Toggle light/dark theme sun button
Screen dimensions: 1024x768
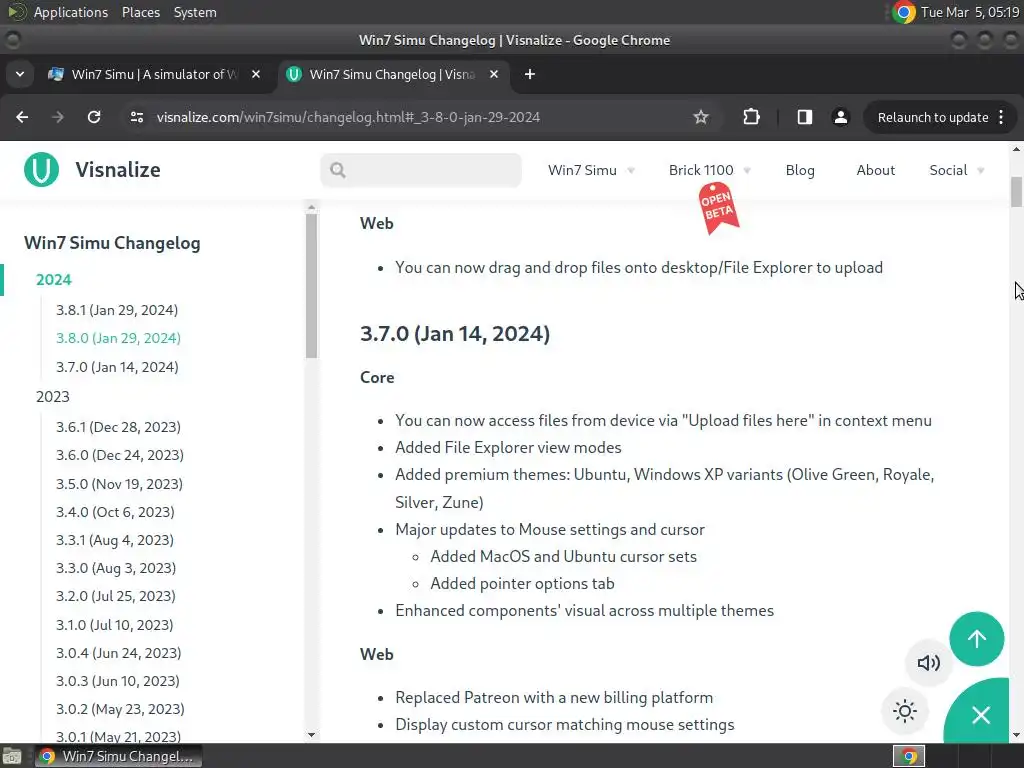coord(904,711)
